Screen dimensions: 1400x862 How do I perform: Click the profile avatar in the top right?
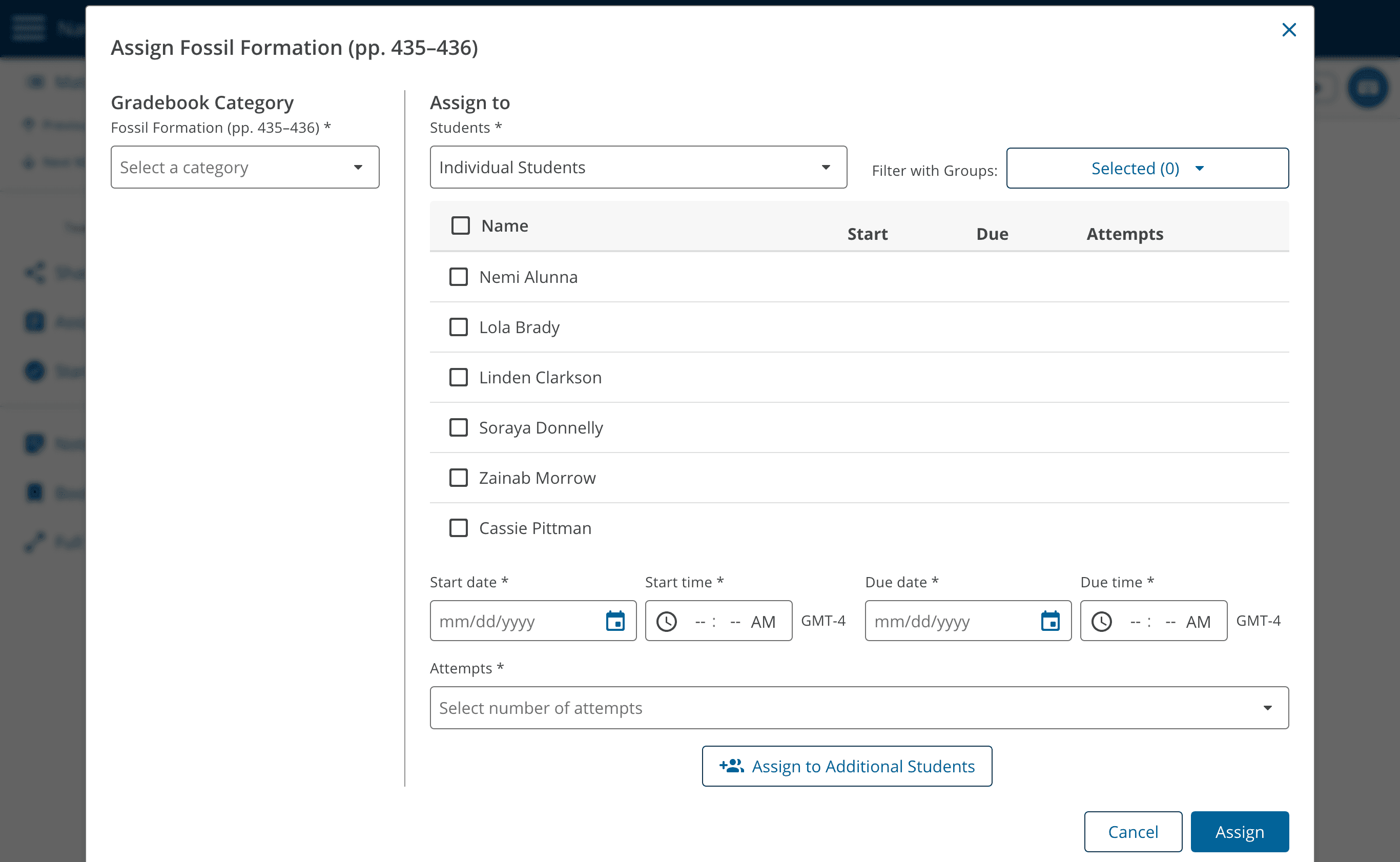coord(1368,87)
